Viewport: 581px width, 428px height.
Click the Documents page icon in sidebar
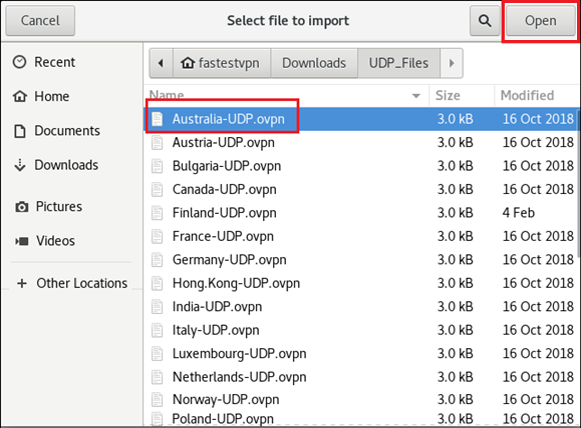click(20, 131)
